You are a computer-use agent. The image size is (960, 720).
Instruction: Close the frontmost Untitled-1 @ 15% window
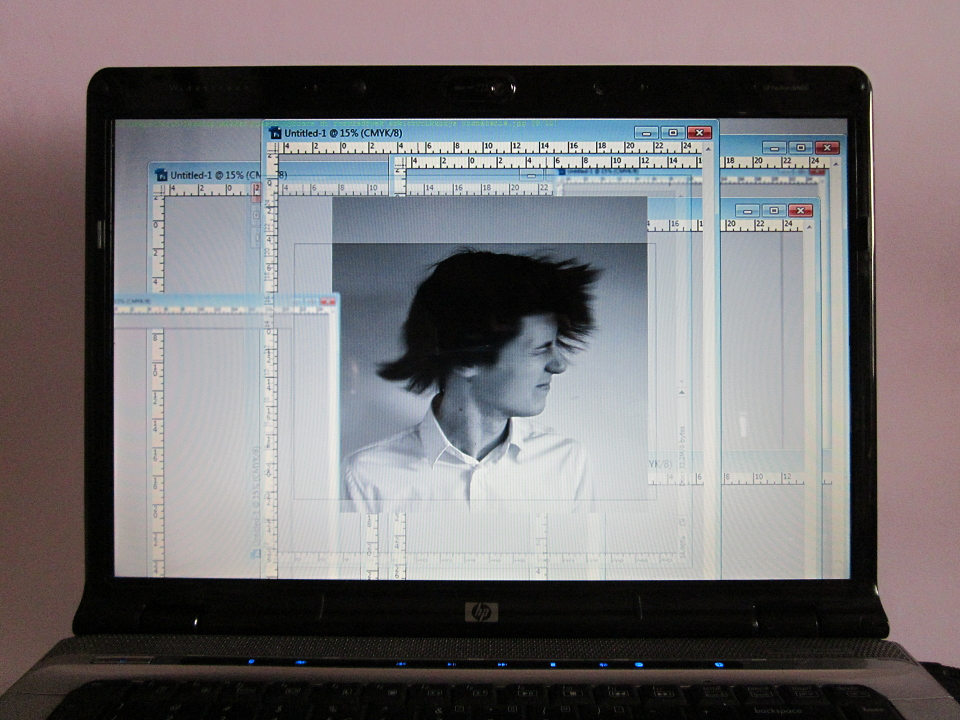click(699, 133)
